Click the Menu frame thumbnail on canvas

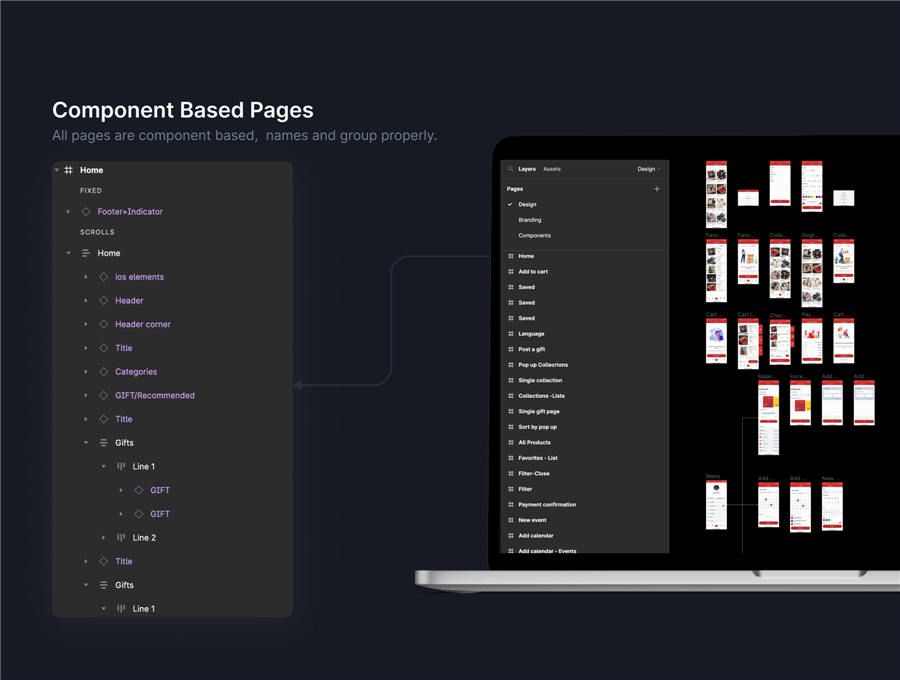coord(716,505)
